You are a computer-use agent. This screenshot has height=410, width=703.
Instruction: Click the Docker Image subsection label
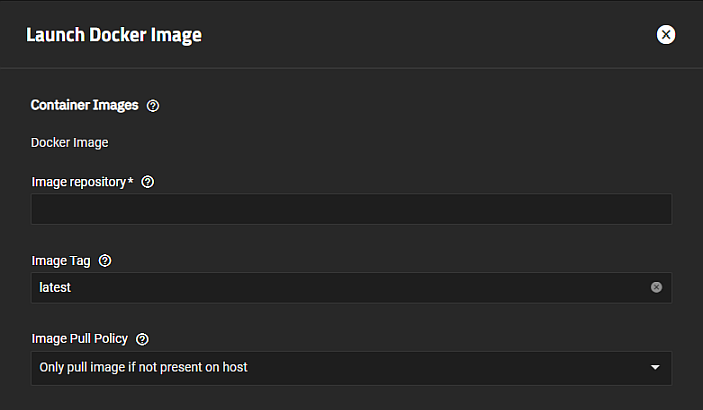[69, 143]
